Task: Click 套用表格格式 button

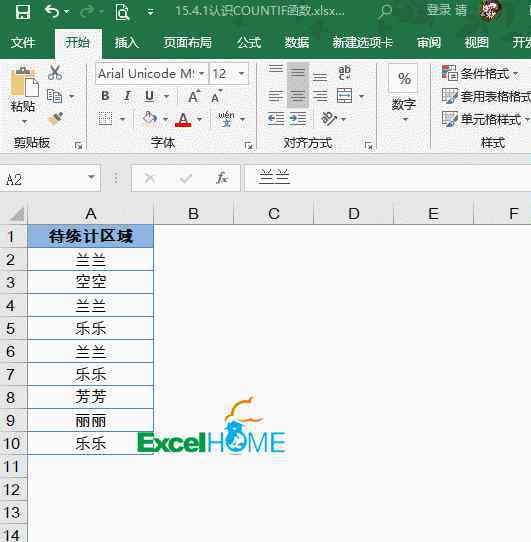Action: 486,96
